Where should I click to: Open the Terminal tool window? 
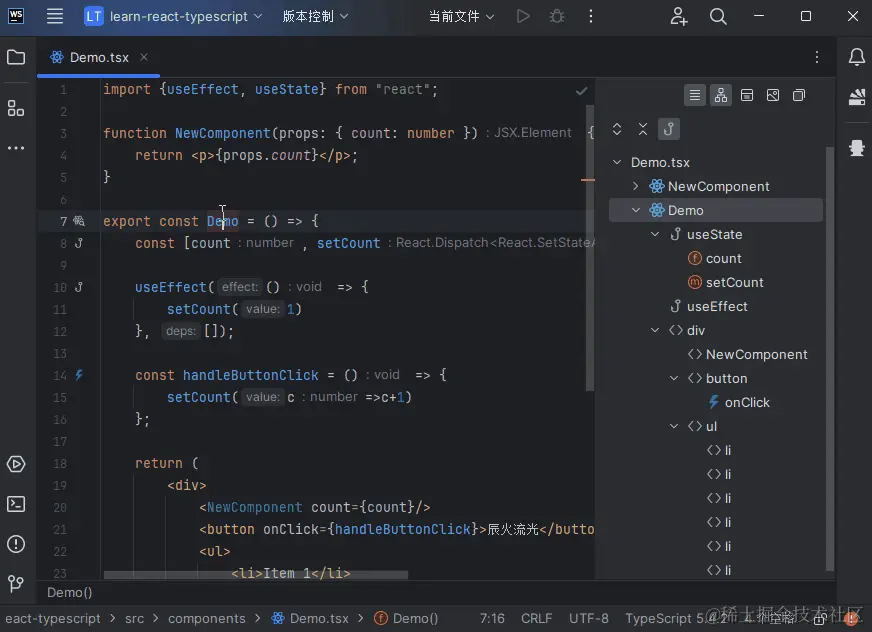pyautogui.click(x=16, y=504)
